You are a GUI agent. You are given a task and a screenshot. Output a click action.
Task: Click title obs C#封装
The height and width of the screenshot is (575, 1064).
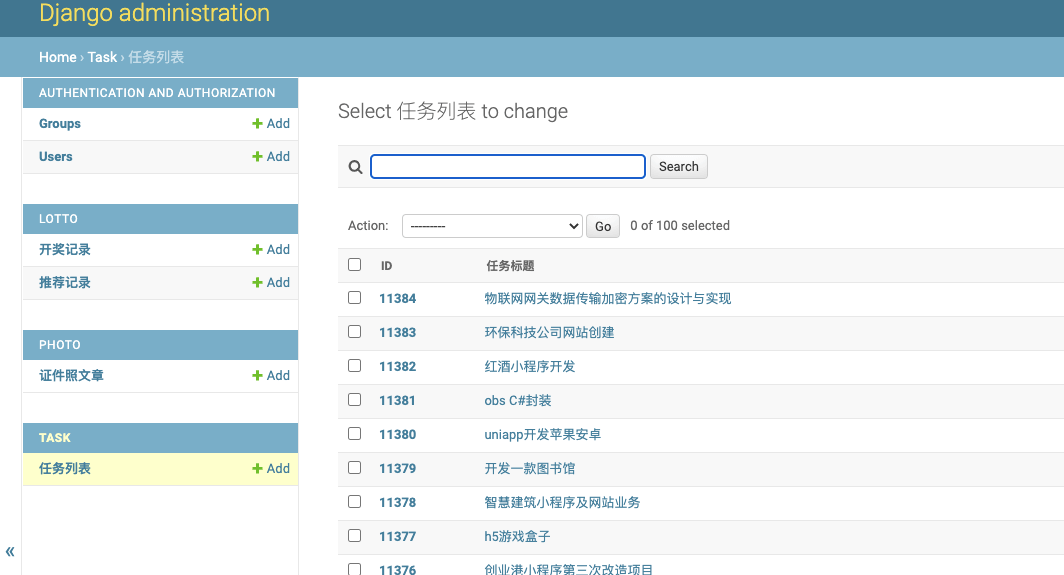(x=518, y=401)
